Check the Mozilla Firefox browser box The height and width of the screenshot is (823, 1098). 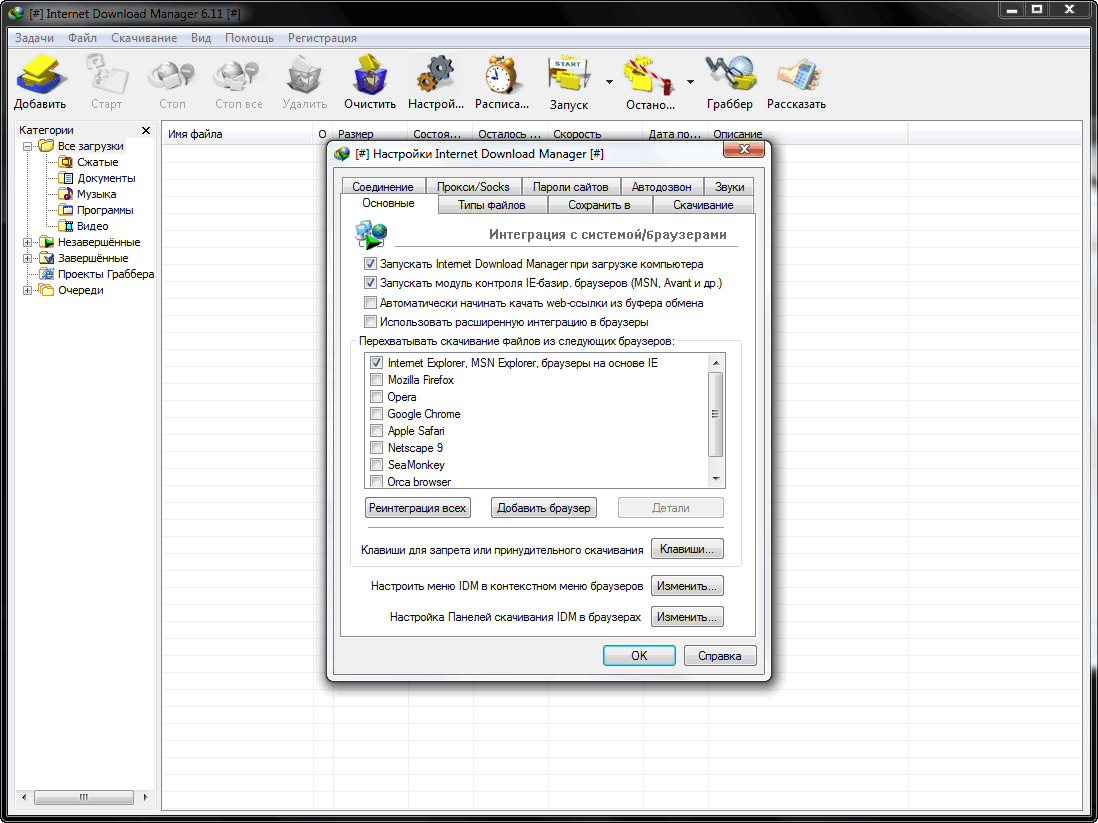[x=376, y=380]
